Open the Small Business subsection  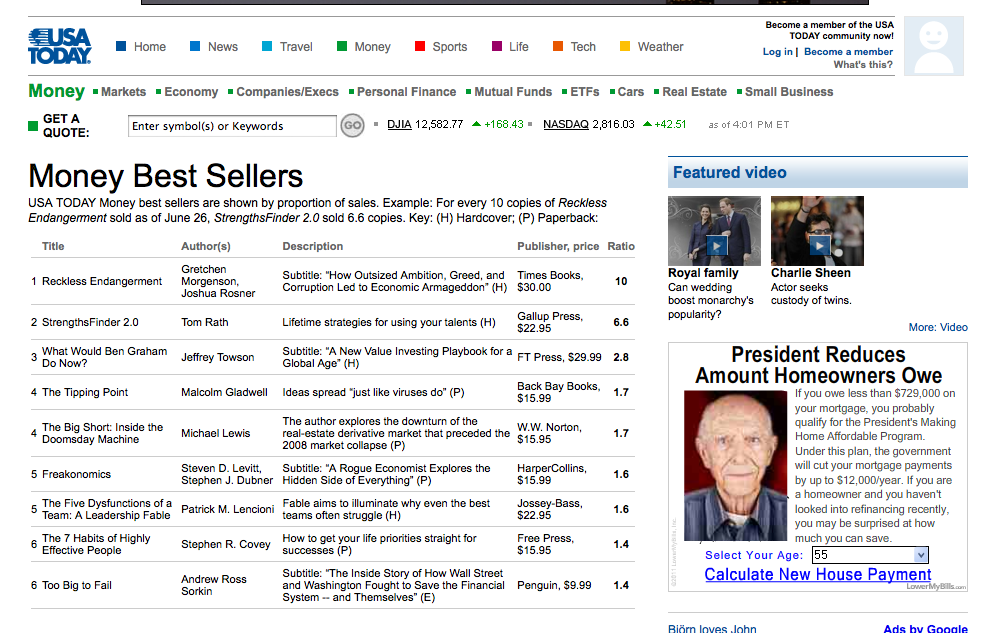click(x=789, y=92)
